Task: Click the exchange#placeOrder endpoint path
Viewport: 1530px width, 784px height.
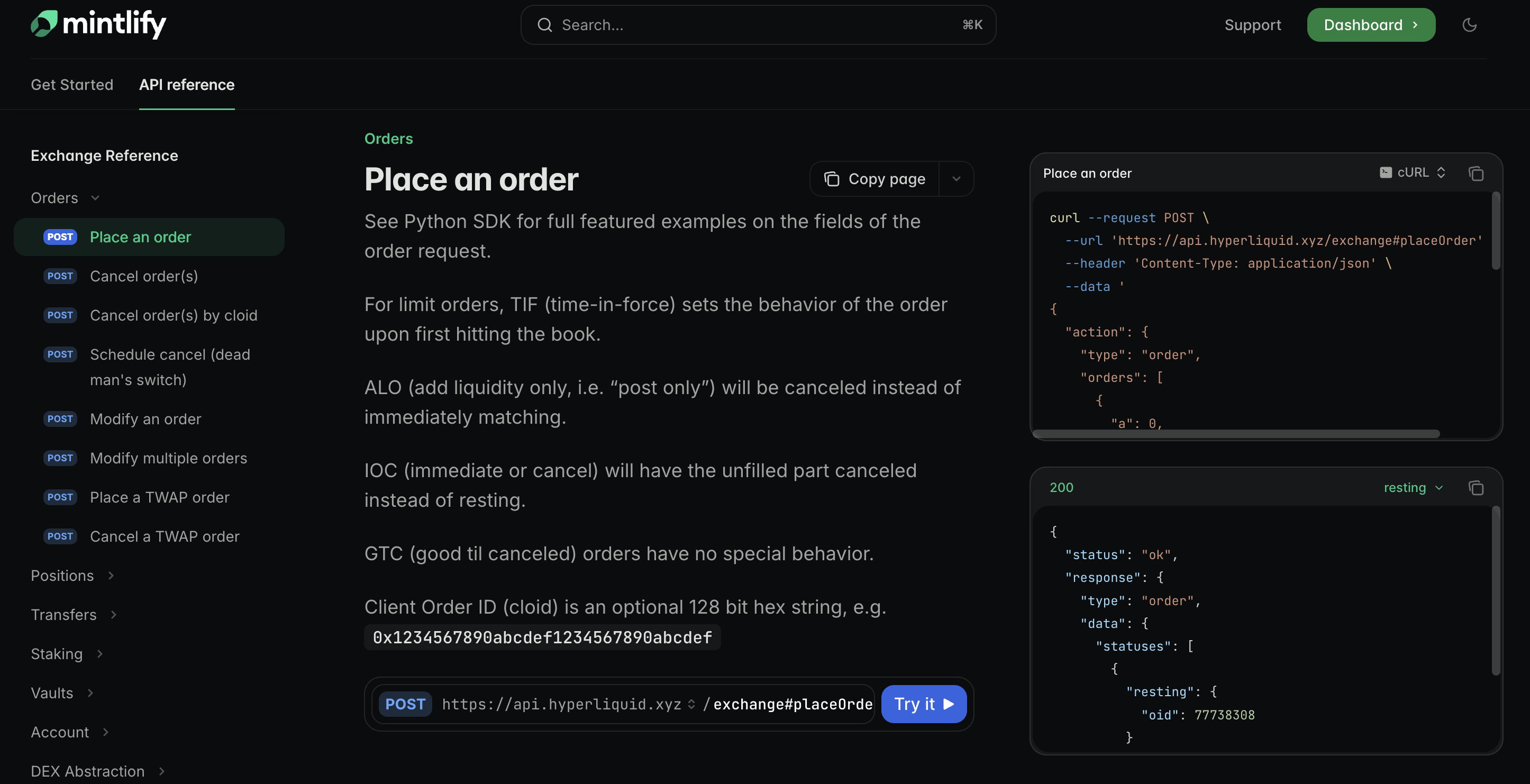Action: point(793,704)
